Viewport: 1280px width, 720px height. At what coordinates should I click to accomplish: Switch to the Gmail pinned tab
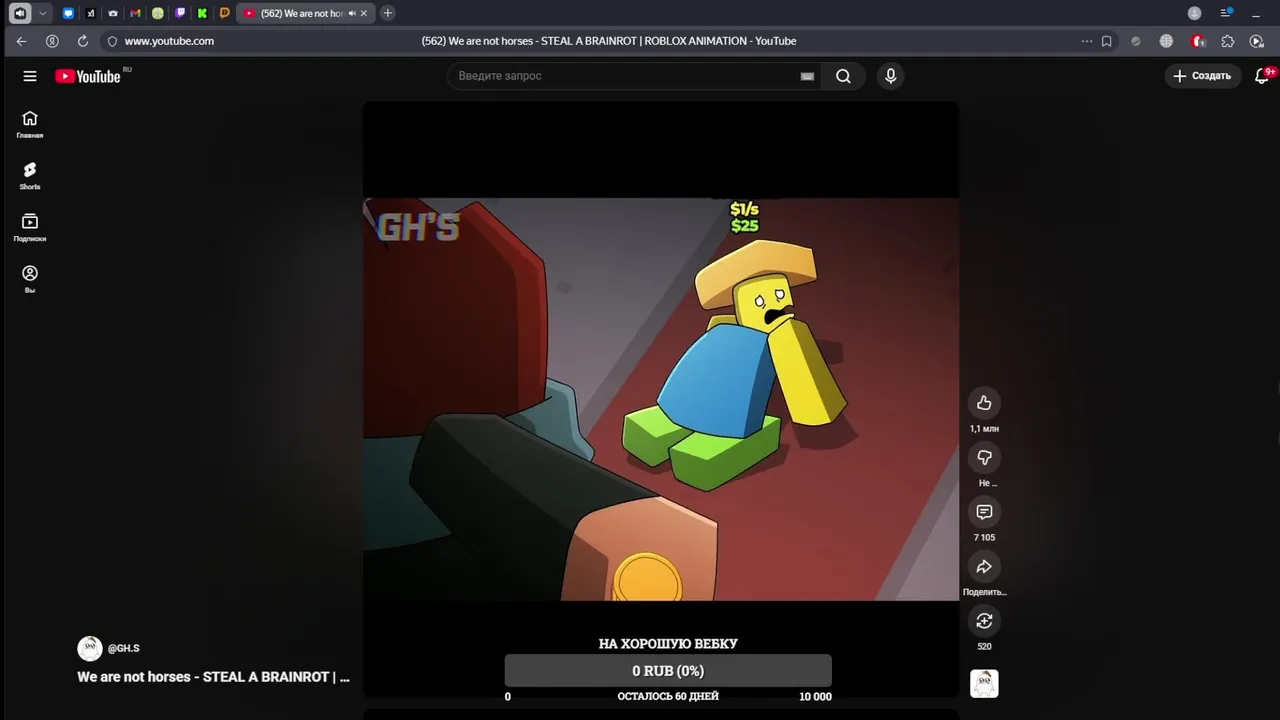135,13
